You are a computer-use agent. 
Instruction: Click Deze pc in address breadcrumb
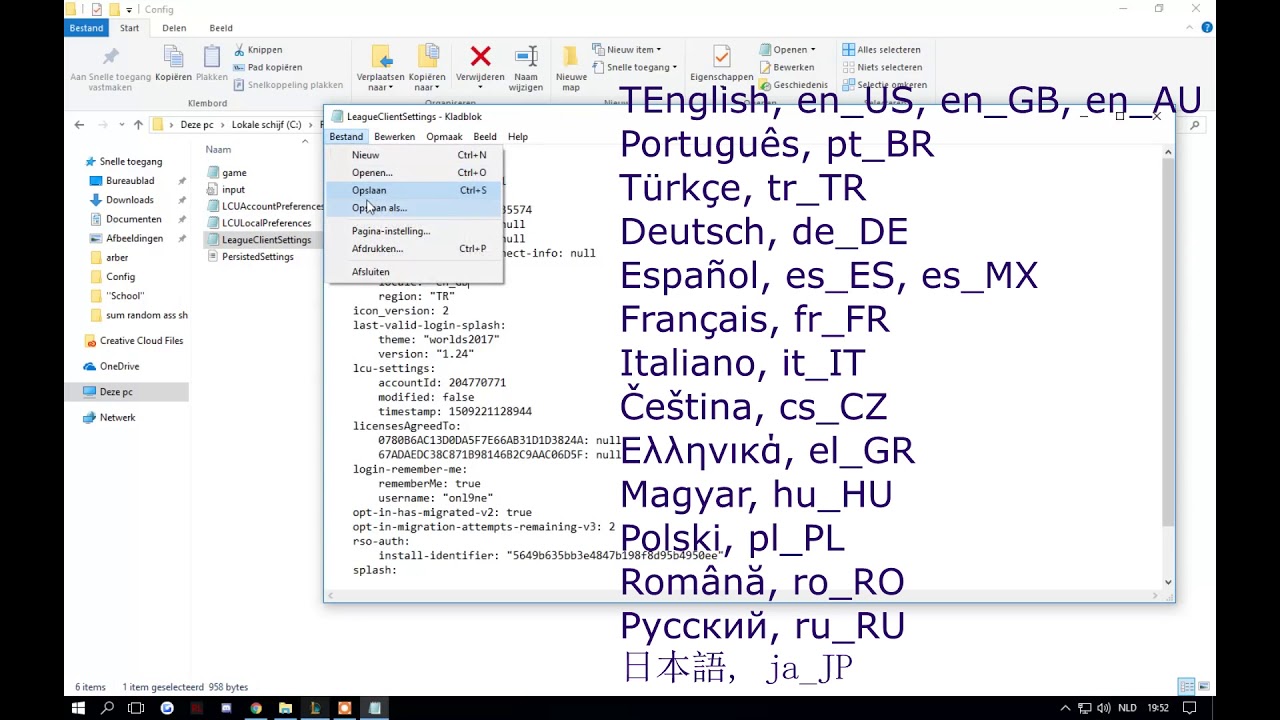(x=196, y=125)
